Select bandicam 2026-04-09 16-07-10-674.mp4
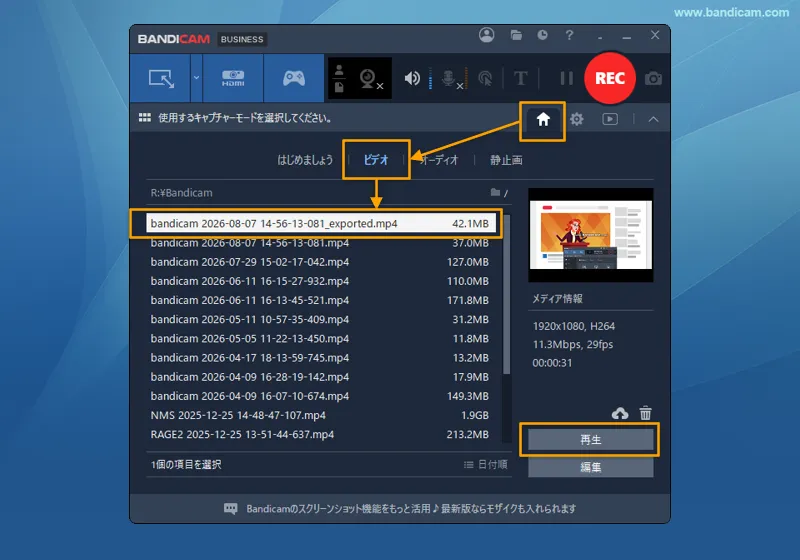 321,396
